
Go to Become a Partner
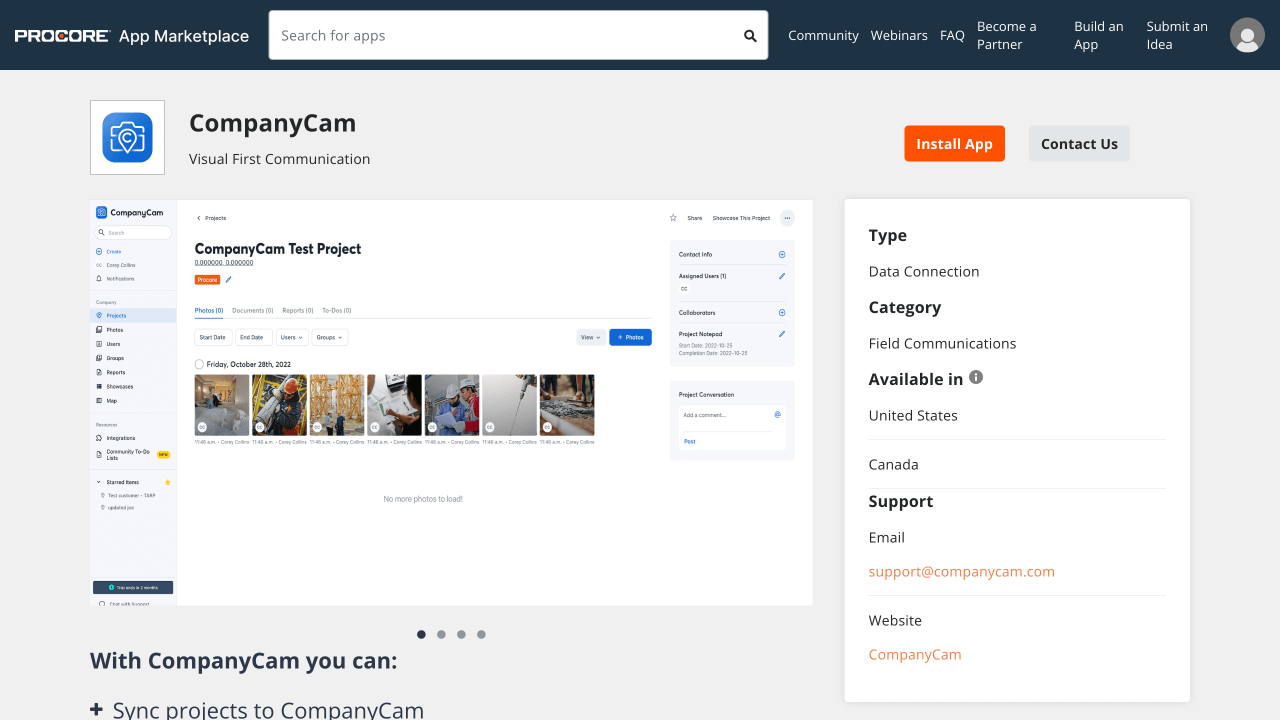[x=1007, y=35]
